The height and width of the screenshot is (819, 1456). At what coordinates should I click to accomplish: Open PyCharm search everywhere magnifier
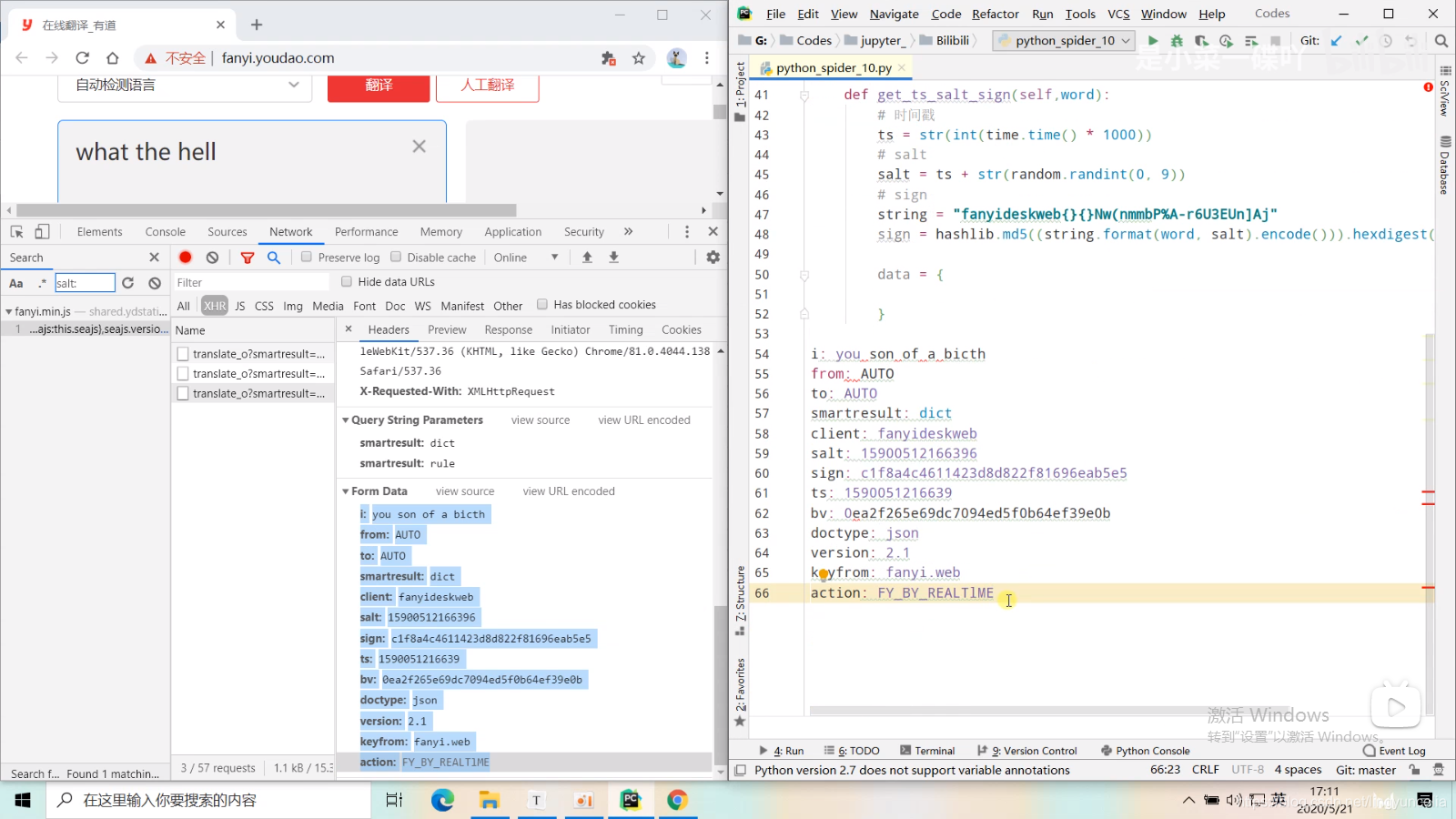[x=1441, y=41]
